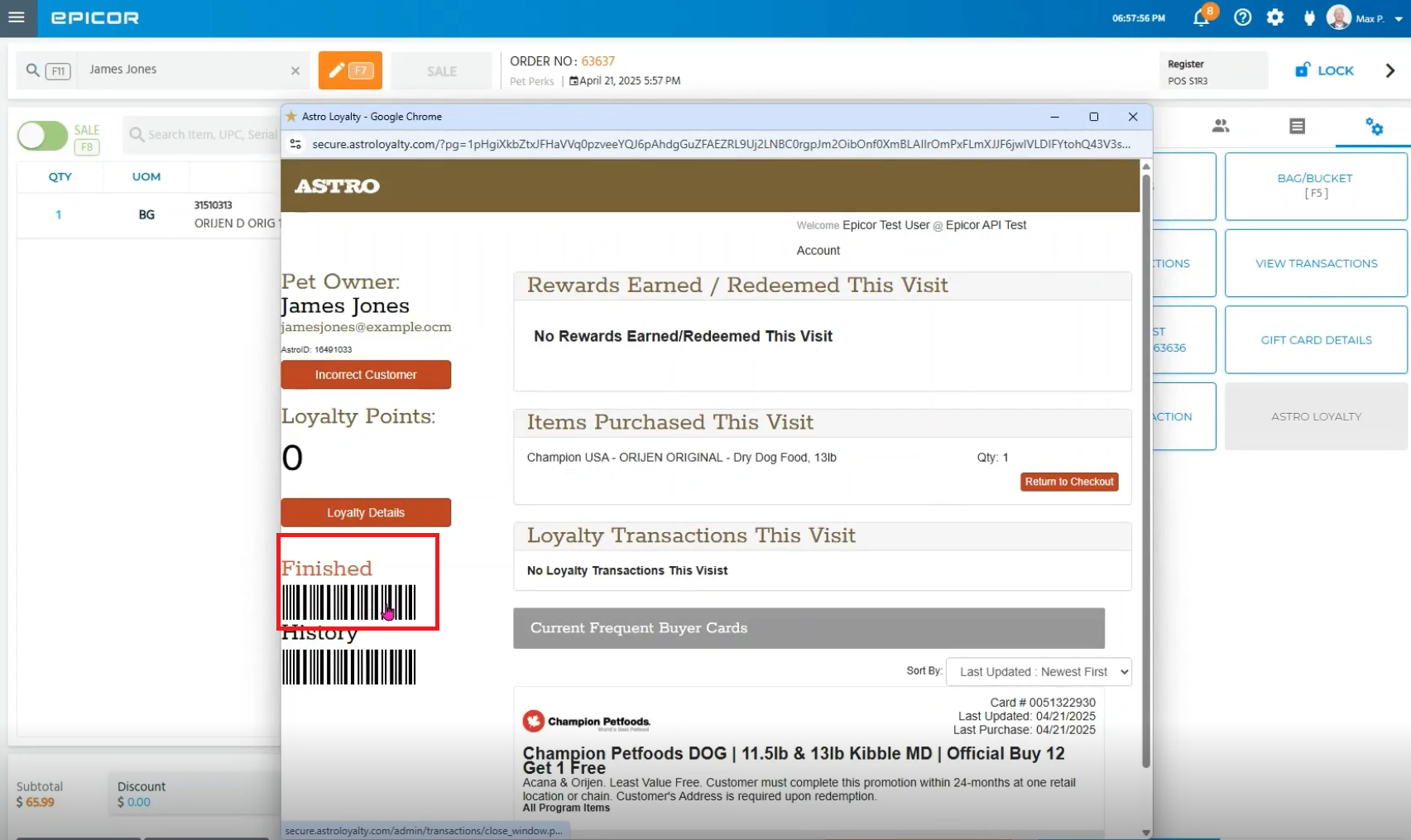Screen dimensions: 1411x840
Task: Open the help question mark icon
Action: (1242, 17)
